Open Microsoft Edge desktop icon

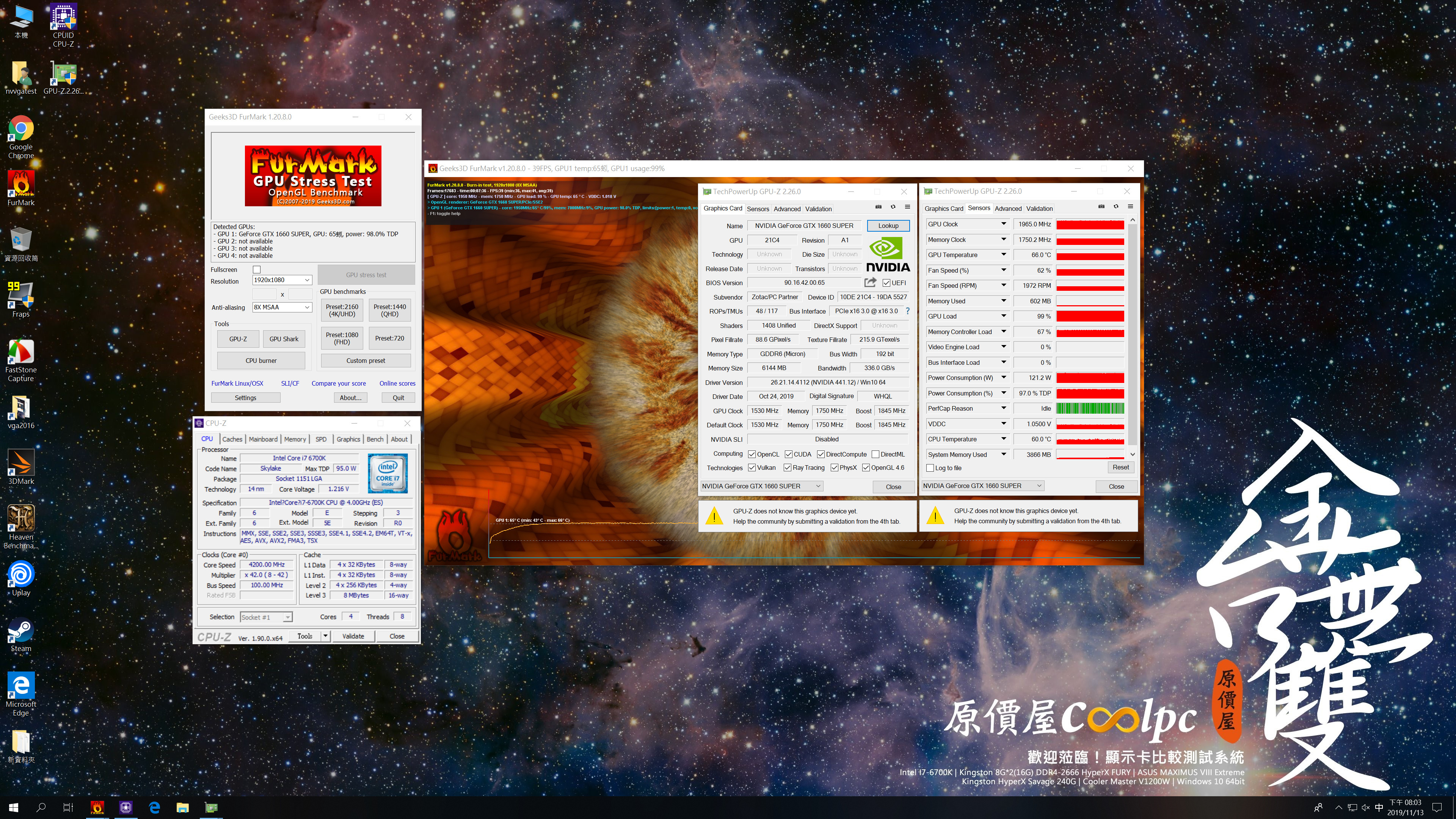click(21, 694)
